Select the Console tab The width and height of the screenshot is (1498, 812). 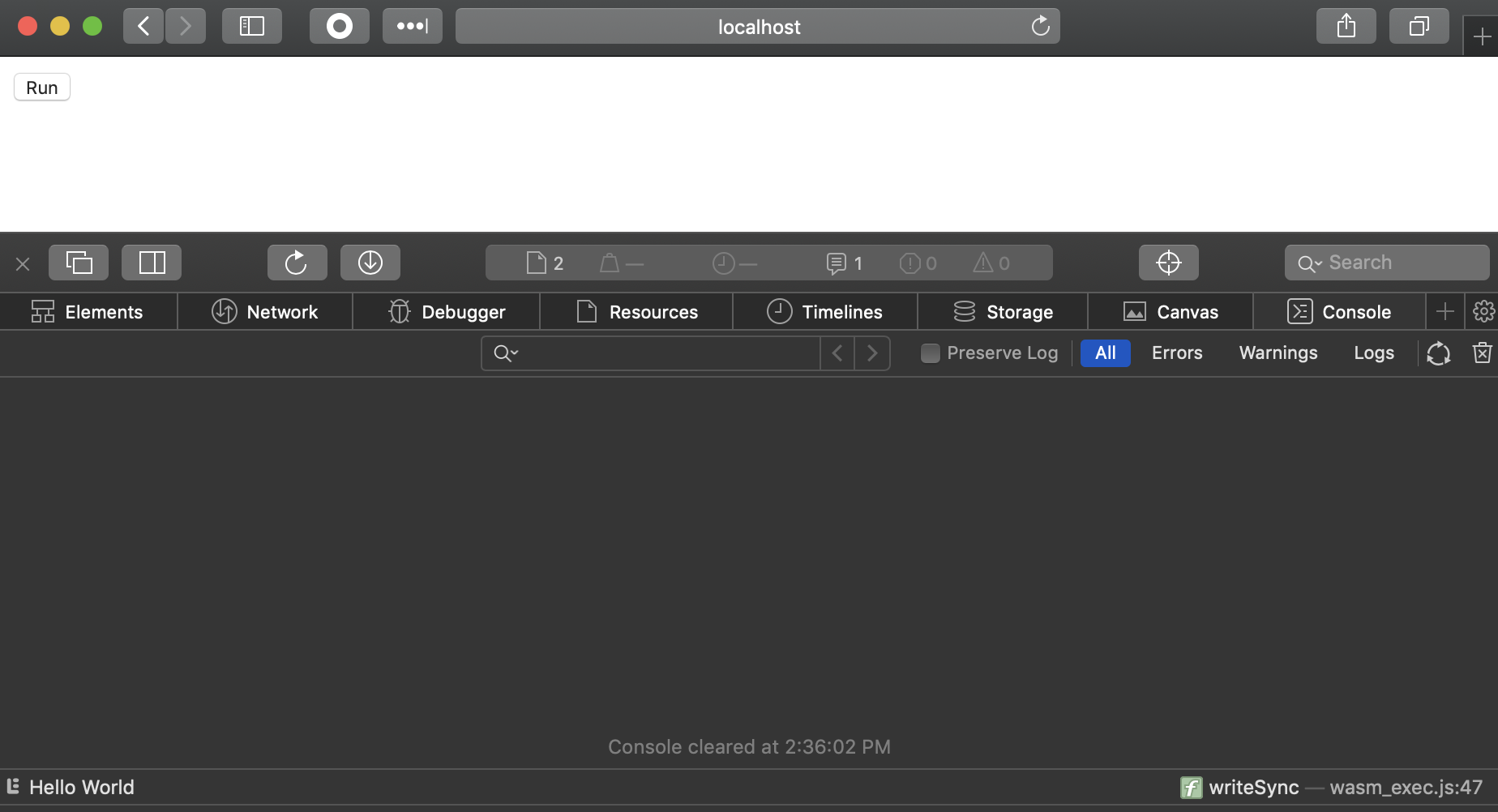[x=1339, y=312]
